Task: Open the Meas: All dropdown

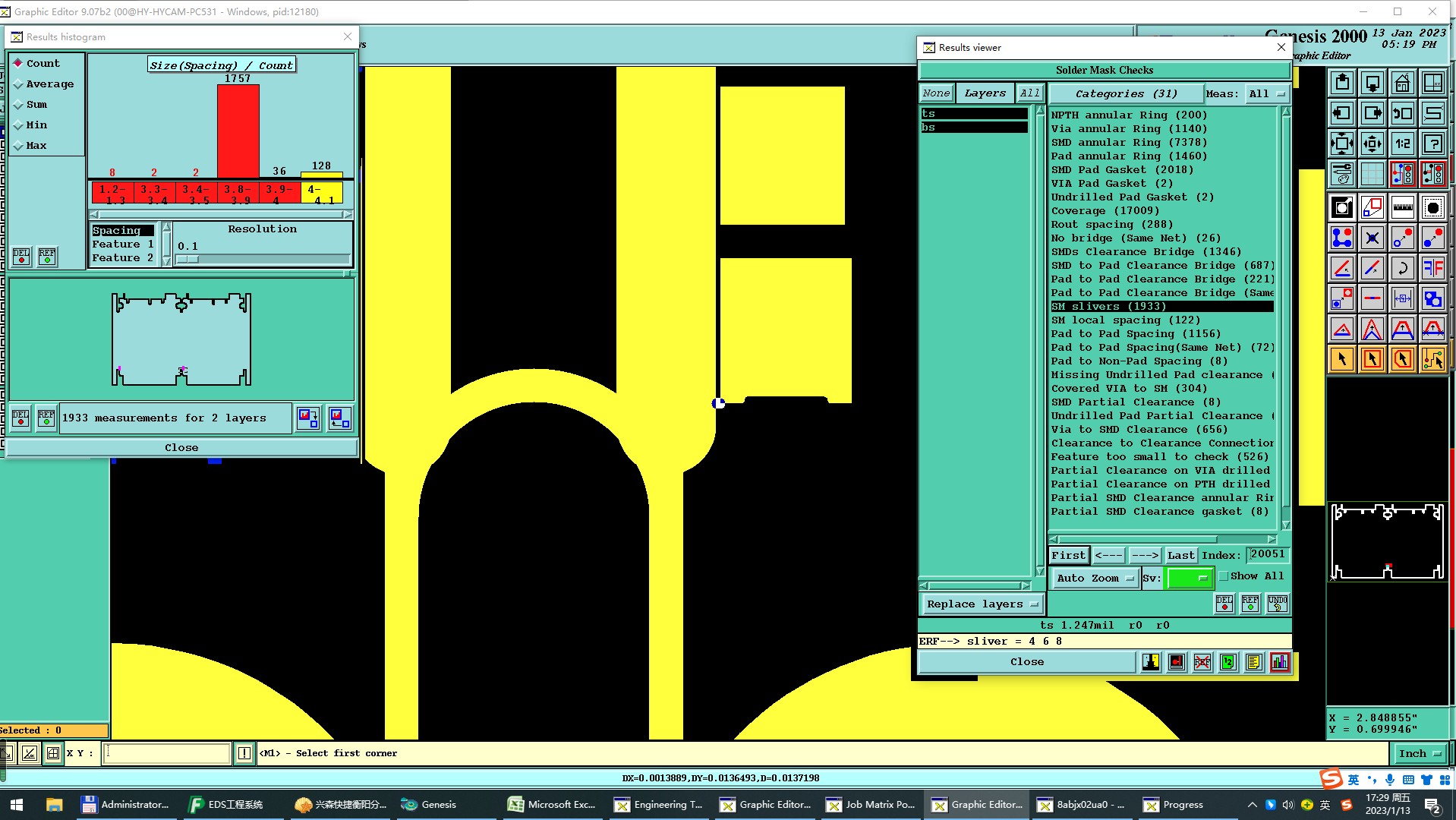Action: (x=1267, y=93)
